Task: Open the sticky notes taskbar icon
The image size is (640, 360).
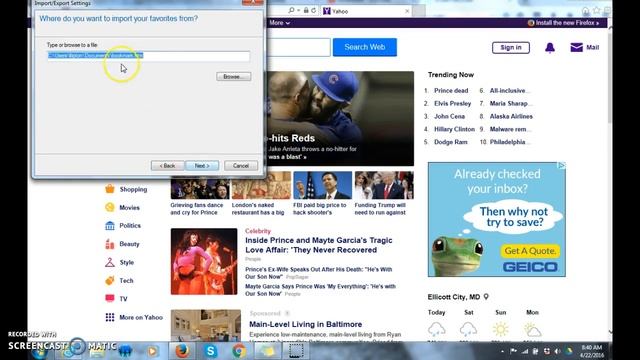Action: click(x=268, y=351)
